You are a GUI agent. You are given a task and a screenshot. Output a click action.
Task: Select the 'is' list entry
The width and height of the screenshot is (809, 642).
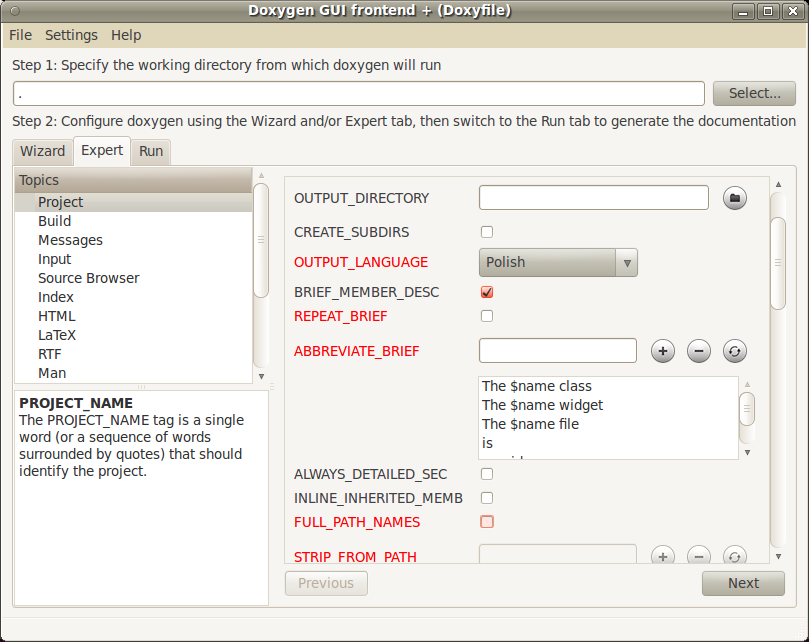[609, 443]
